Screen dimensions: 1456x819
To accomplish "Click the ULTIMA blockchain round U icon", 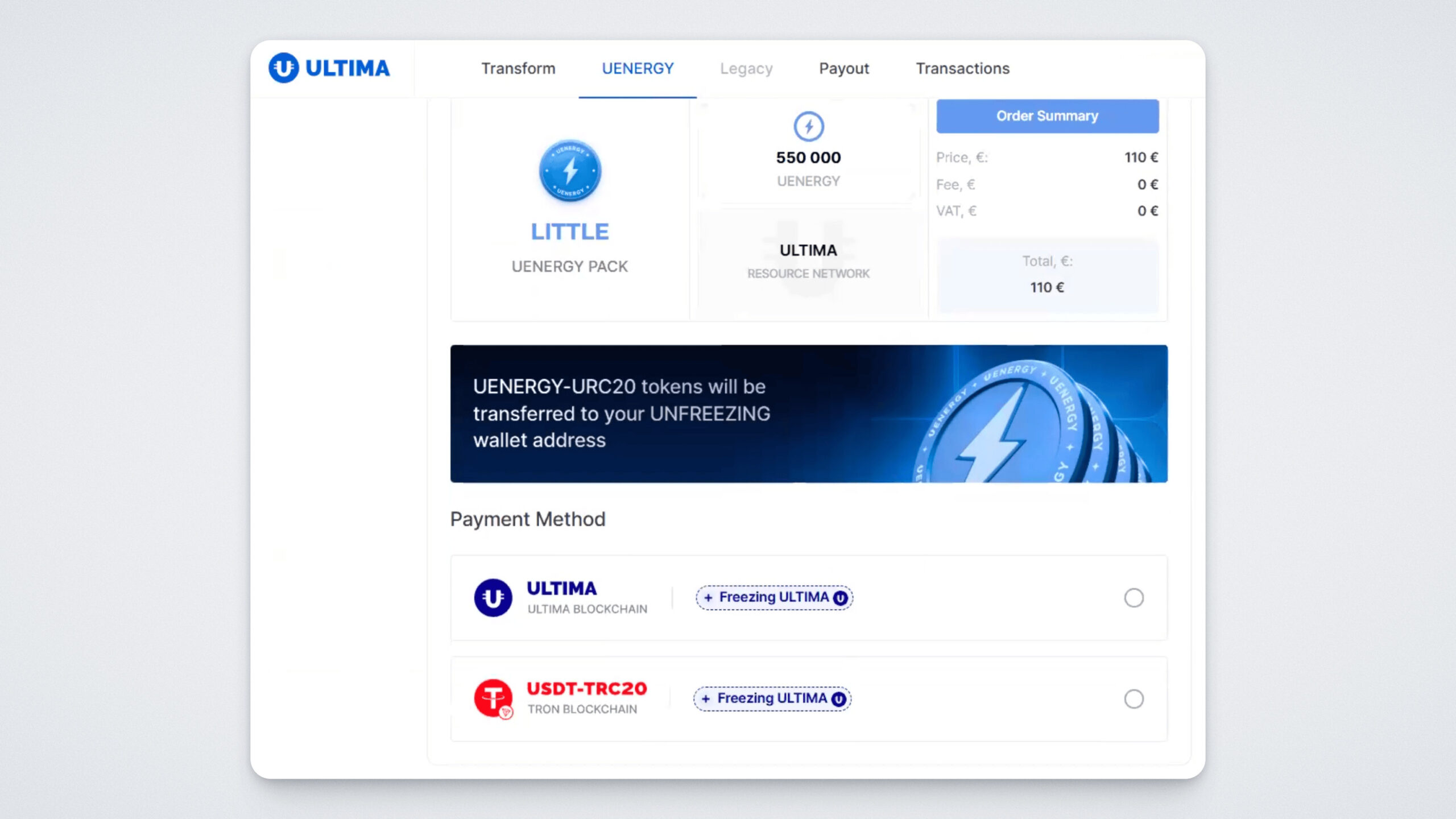I will click(x=493, y=597).
